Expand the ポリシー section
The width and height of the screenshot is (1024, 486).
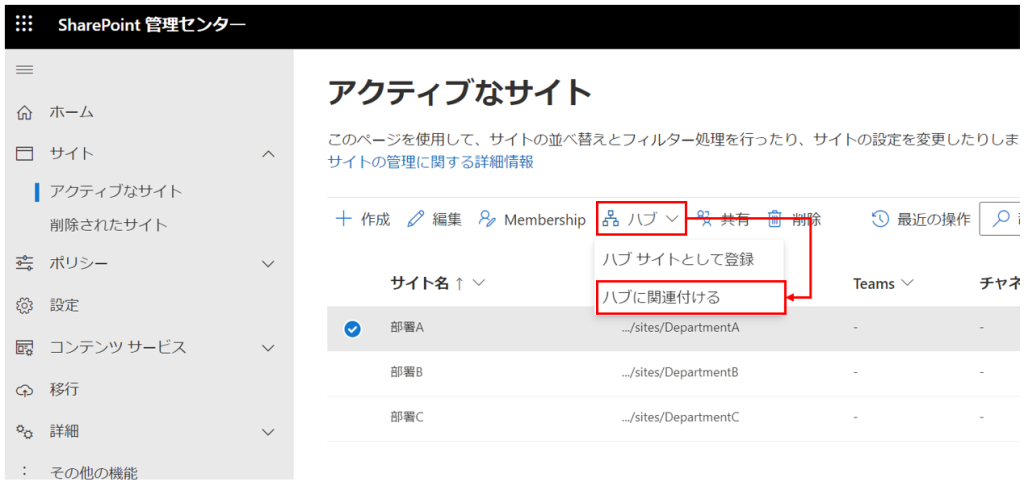(x=268, y=263)
